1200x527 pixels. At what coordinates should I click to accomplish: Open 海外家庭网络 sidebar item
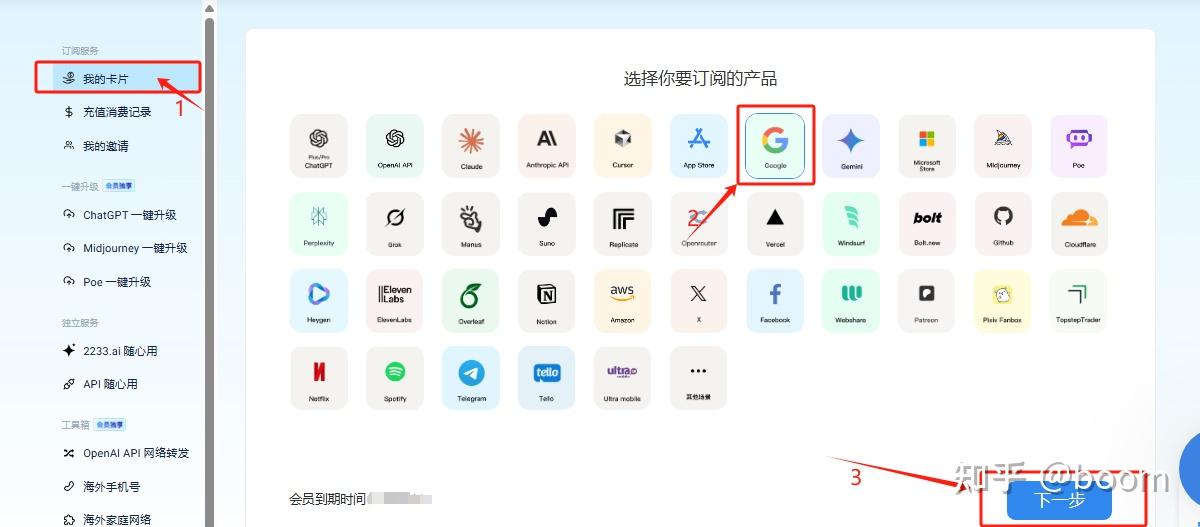click(x=107, y=520)
